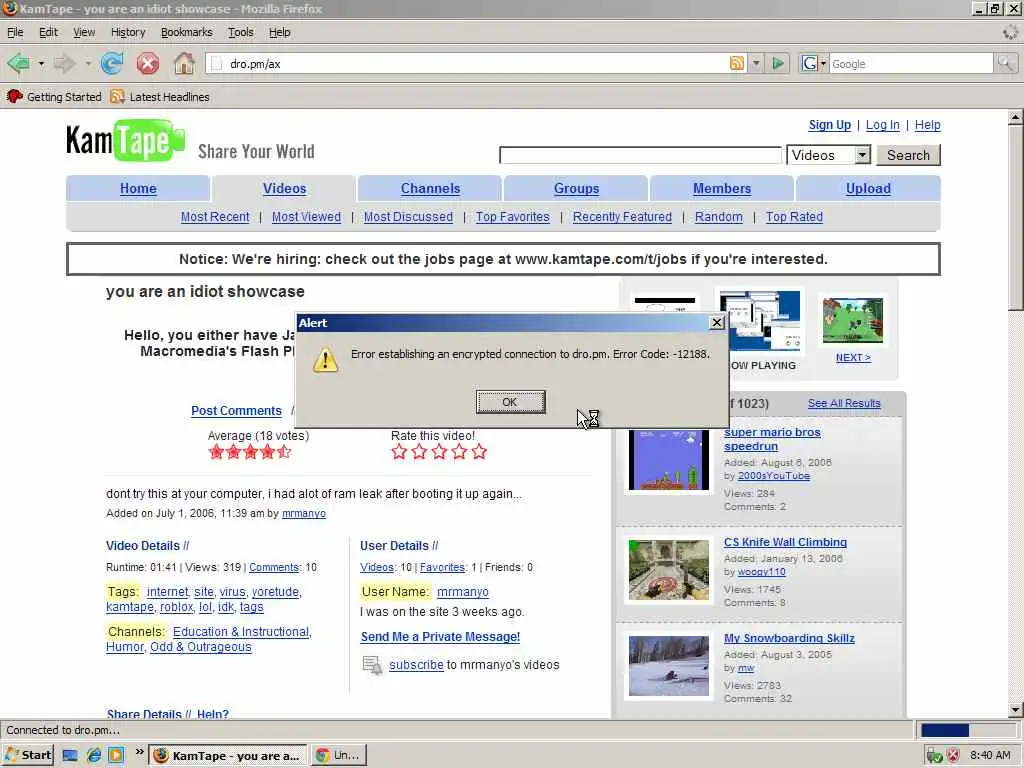Open the CS Knife Wall Climbing thumbnail
1024x768 pixels.
point(668,569)
